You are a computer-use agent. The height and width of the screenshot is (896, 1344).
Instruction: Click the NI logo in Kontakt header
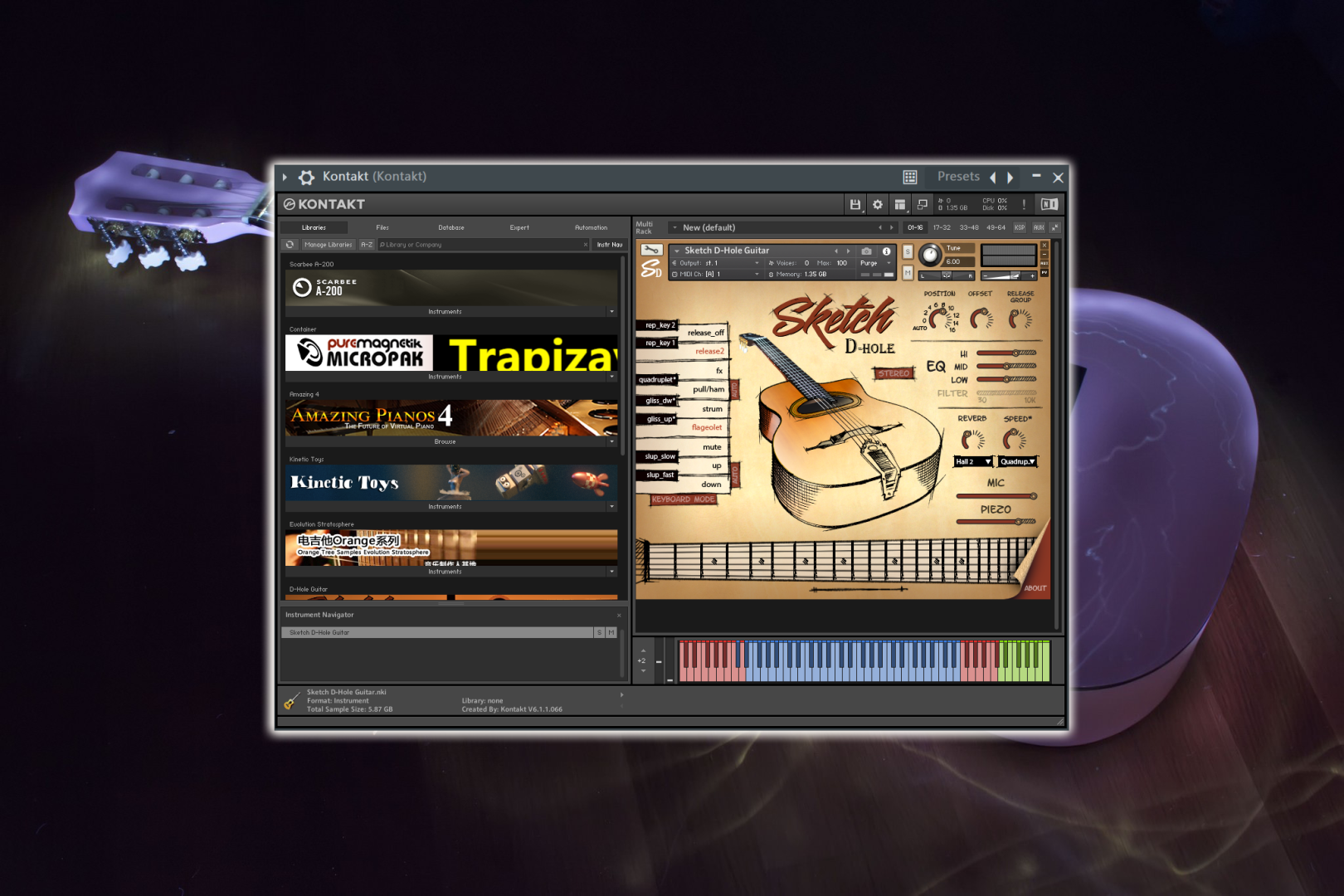(1049, 204)
